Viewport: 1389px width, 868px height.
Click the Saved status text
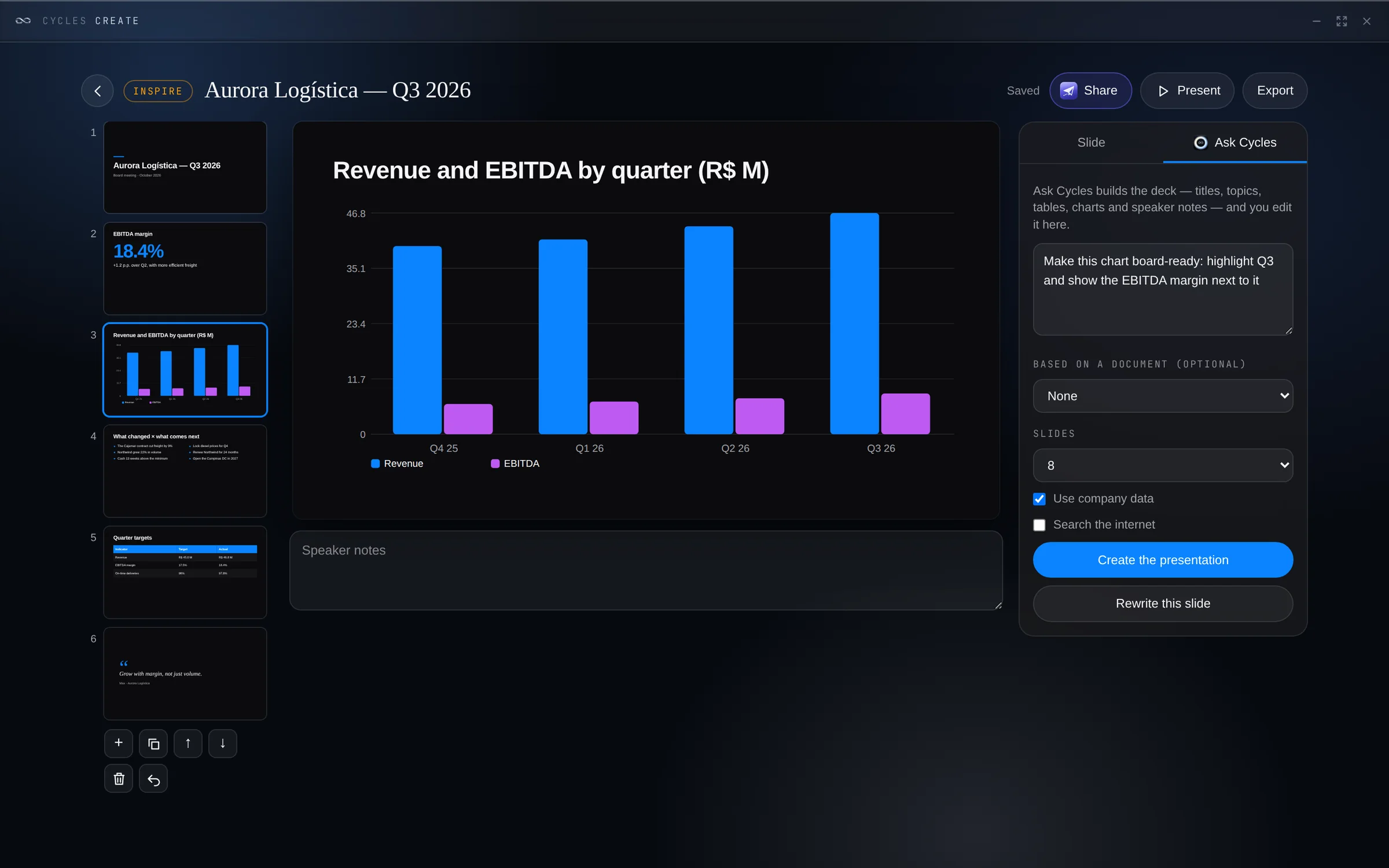click(x=1023, y=91)
